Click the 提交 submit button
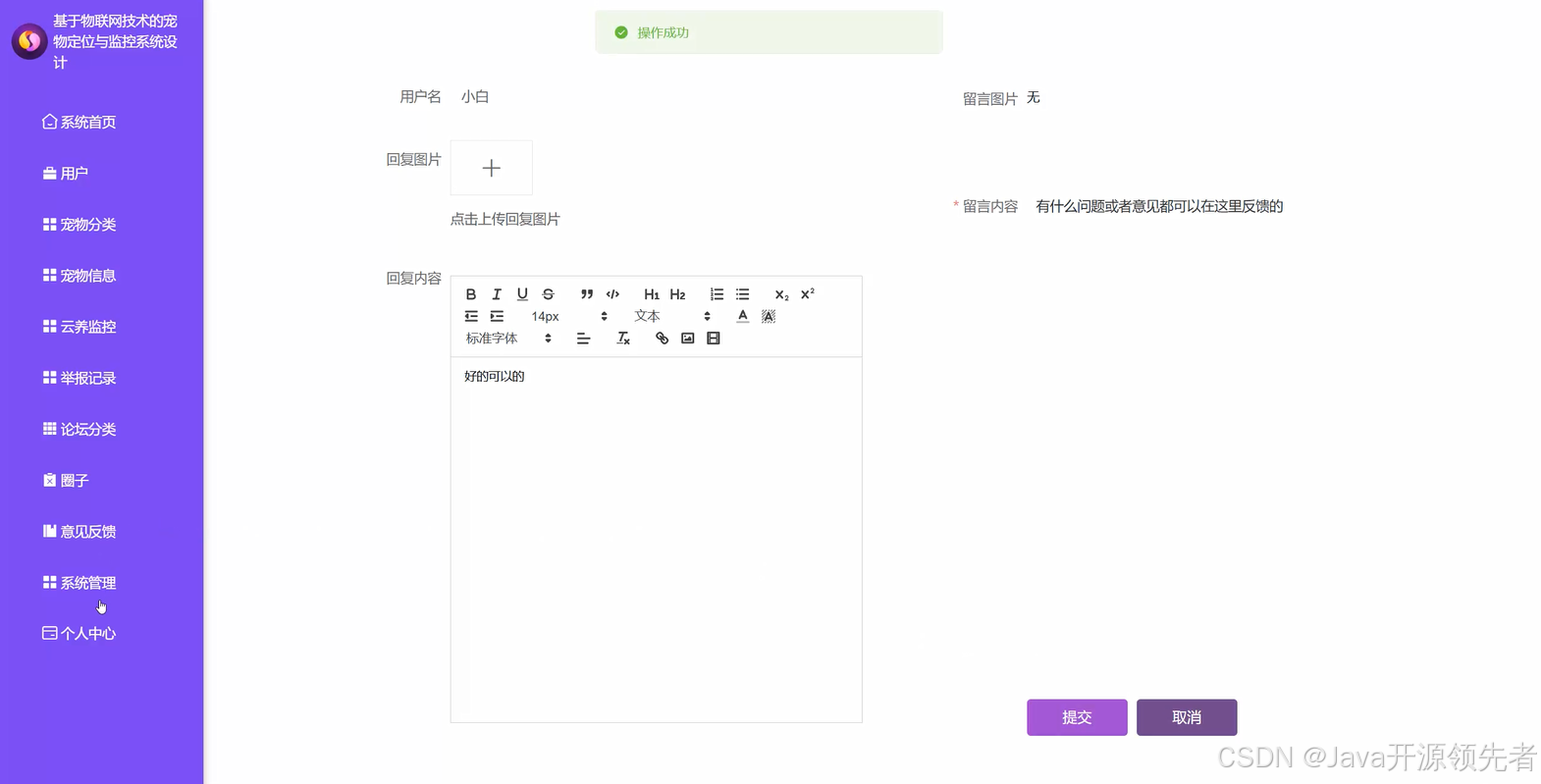Screen dimensions: 1541x784 [x=1077, y=717]
